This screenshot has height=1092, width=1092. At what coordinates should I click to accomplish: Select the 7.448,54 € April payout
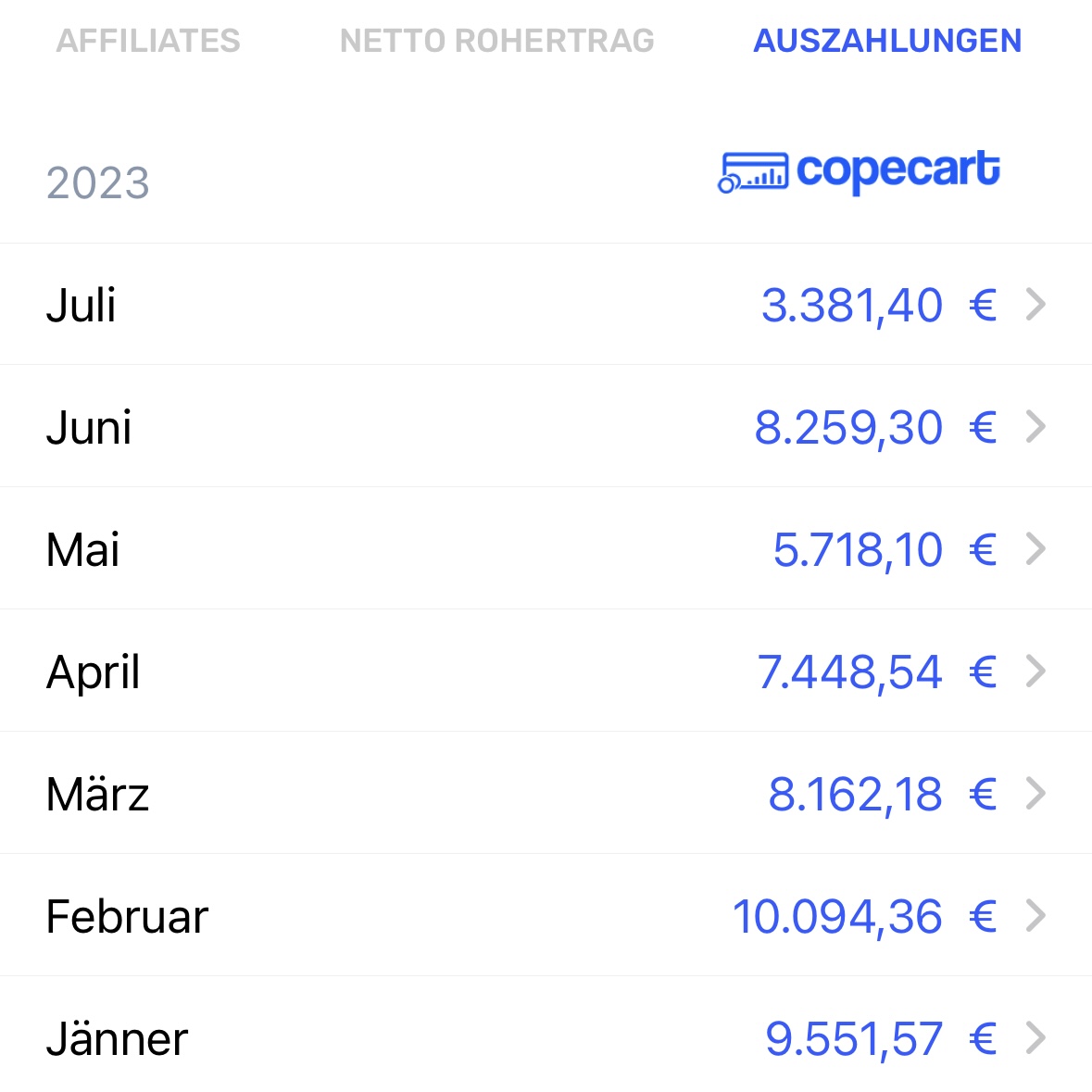coord(877,672)
